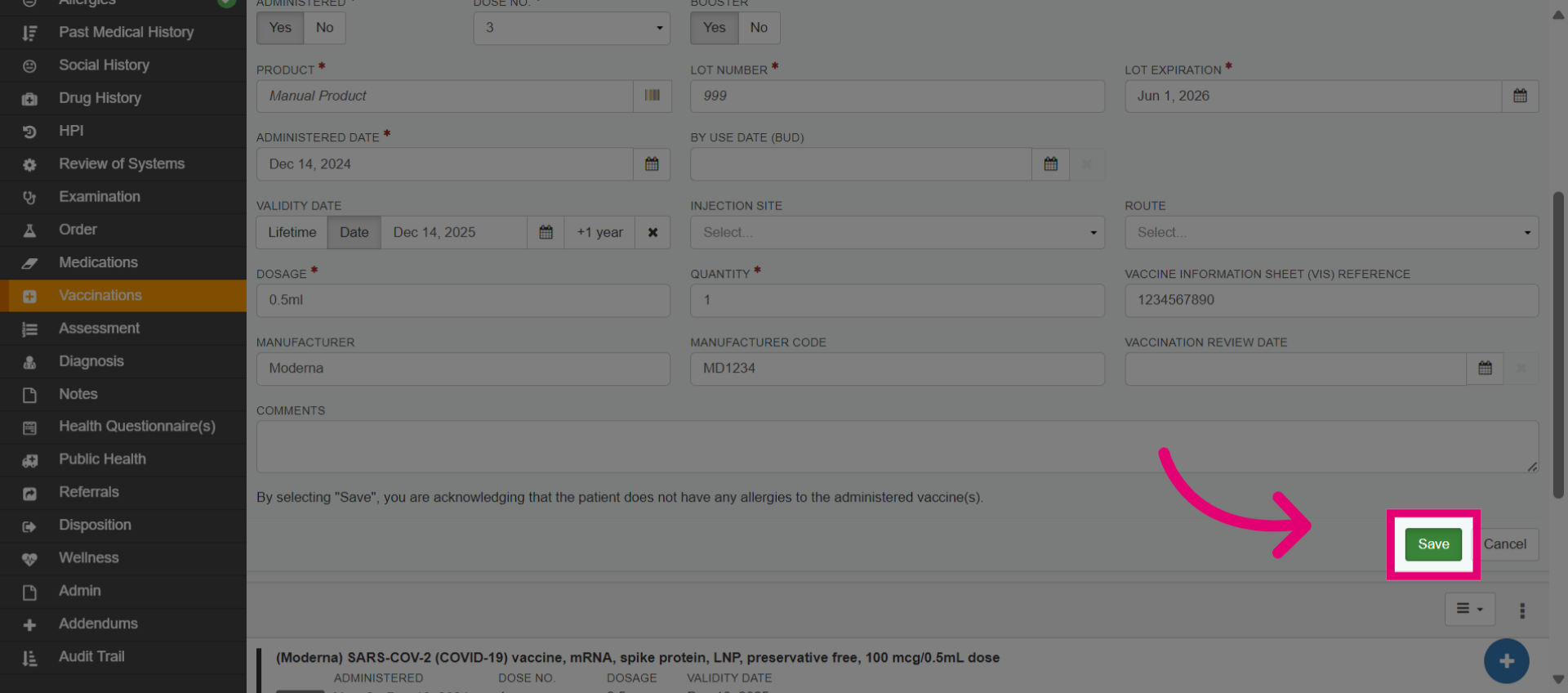1568x693 pixels.
Task: Open By Use Date calendar picker
Action: pos(1050,164)
